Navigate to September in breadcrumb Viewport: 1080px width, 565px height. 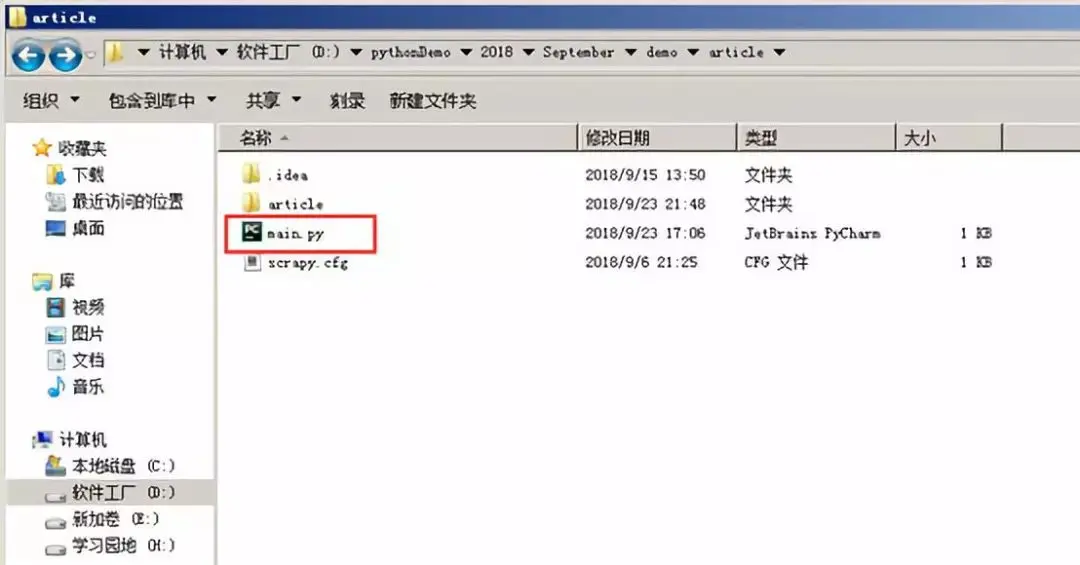(578, 52)
